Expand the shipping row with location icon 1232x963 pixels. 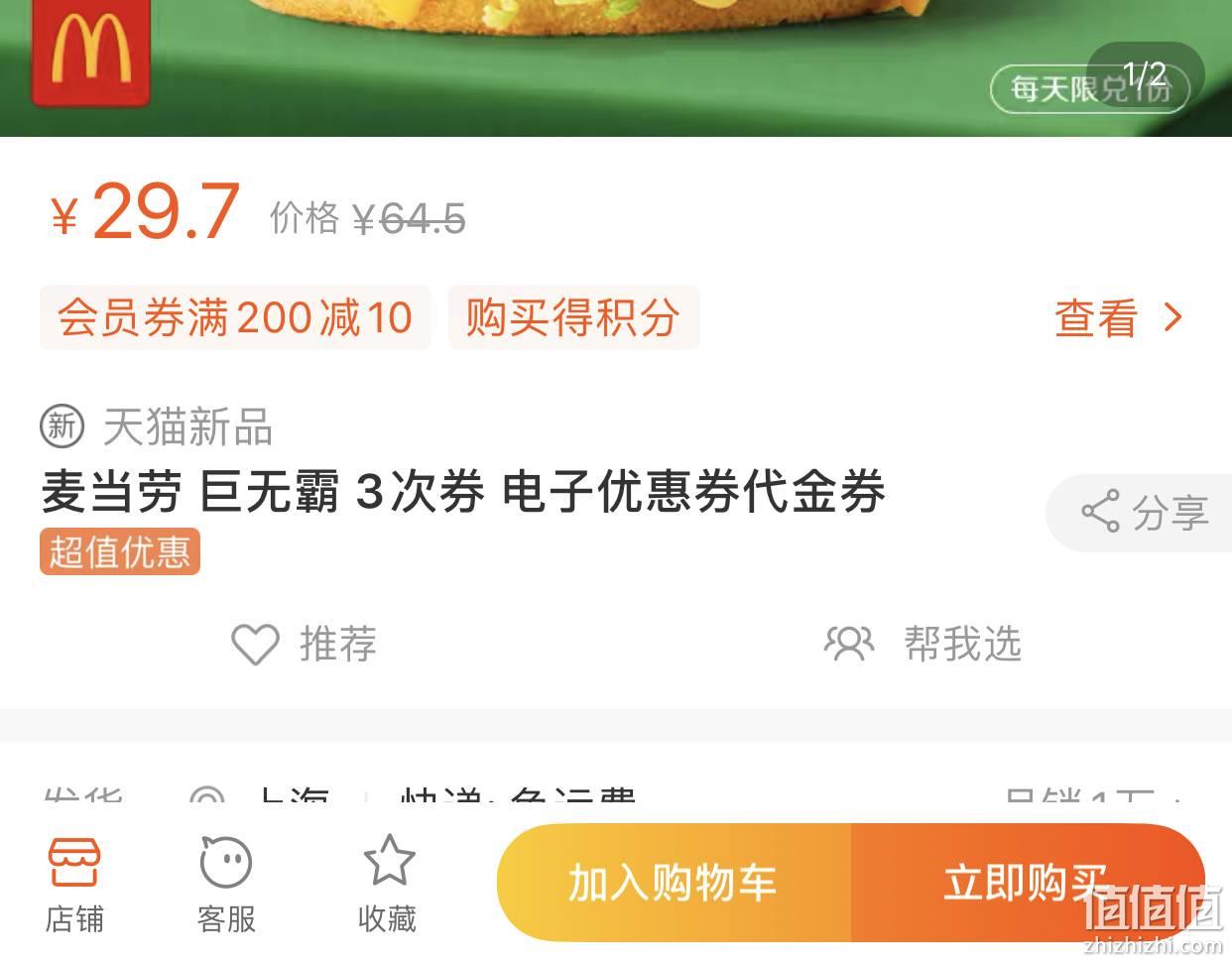(615, 798)
